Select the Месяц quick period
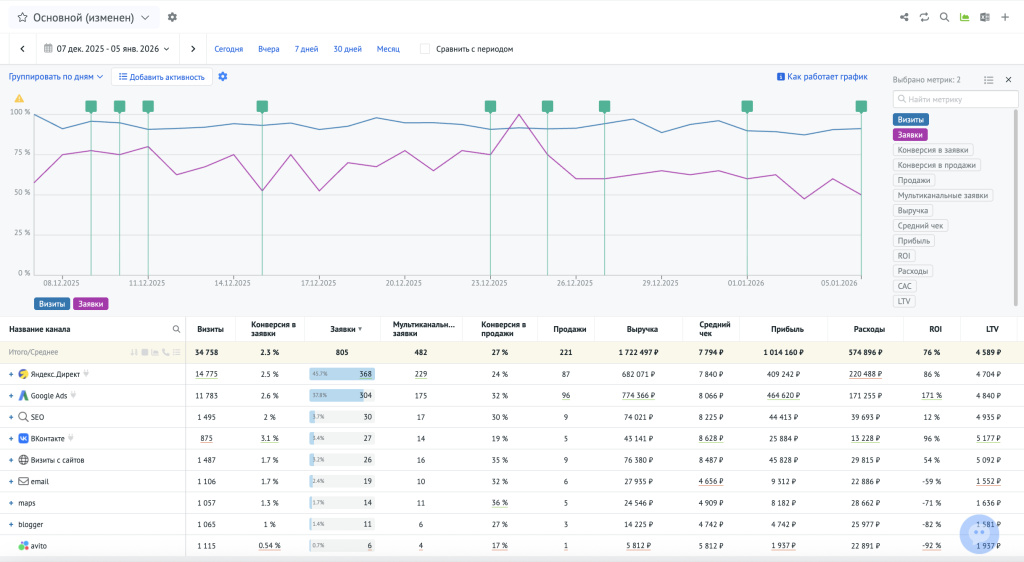Screen dimensions: 1024x562 tap(388, 48)
